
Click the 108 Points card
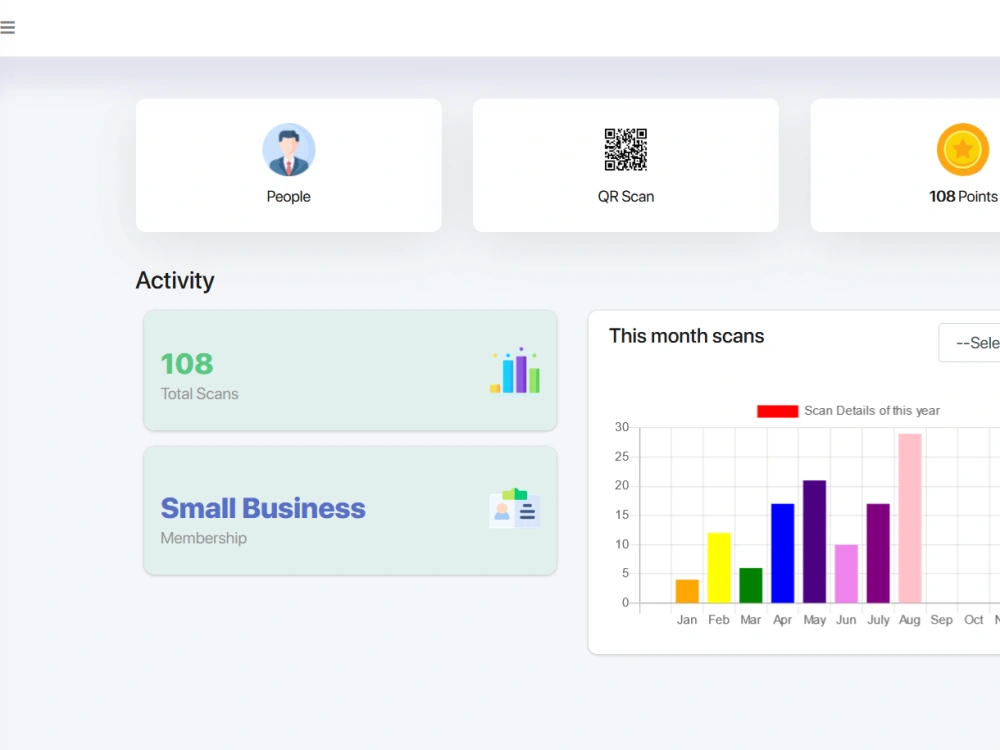(x=930, y=165)
